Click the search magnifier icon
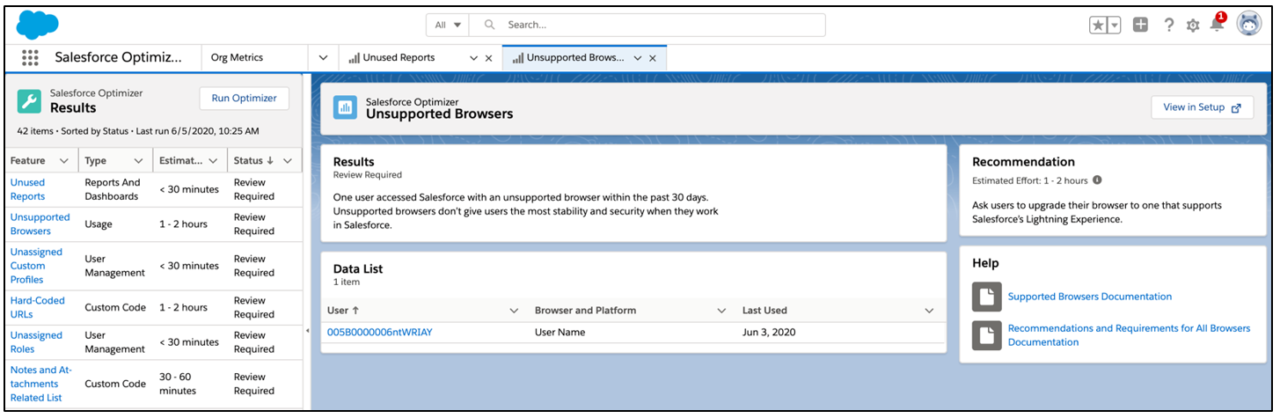This screenshot has height=418, width=1280. click(x=490, y=25)
